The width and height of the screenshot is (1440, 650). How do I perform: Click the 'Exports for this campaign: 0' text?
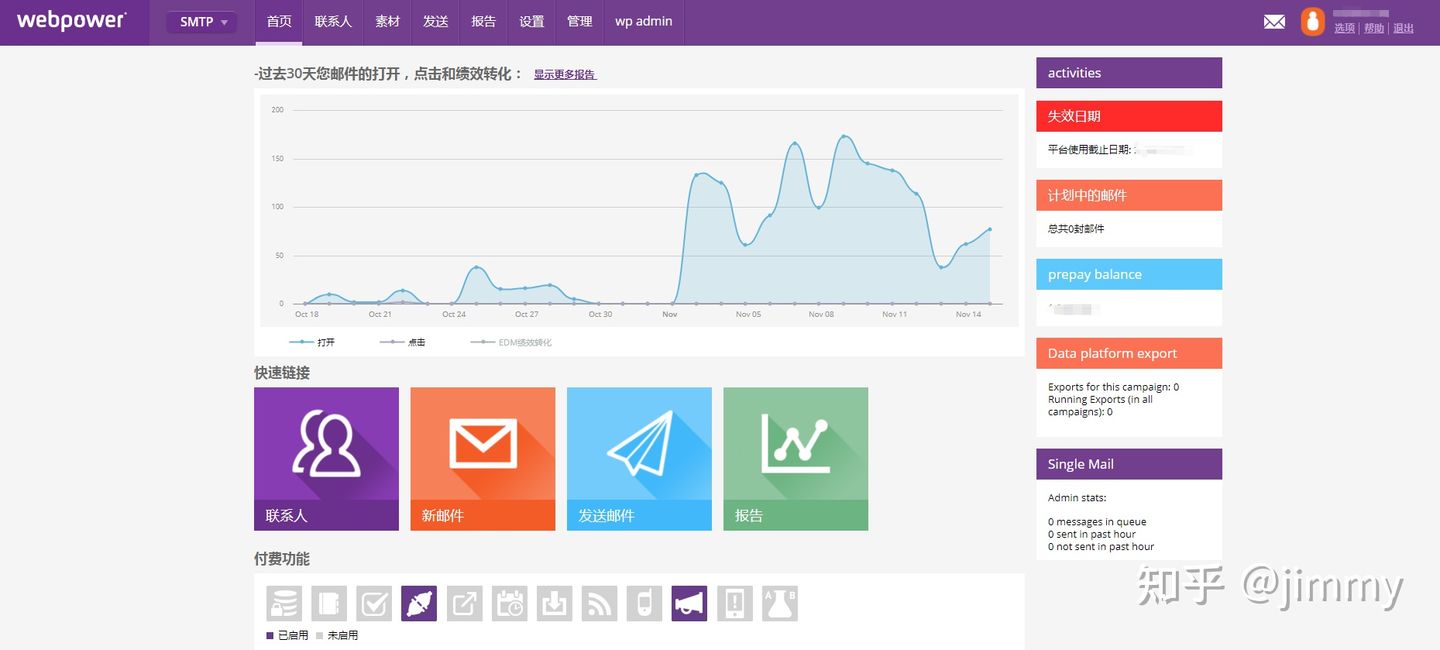click(1113, 387)
